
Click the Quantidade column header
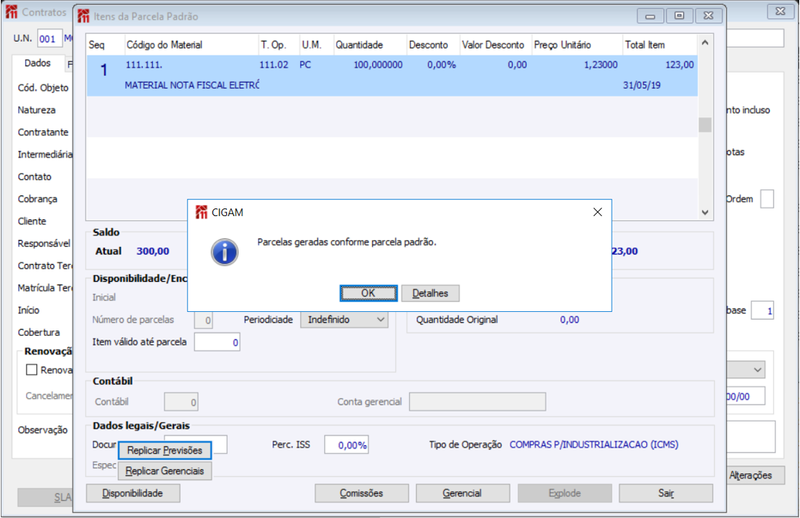coord(370,45)
